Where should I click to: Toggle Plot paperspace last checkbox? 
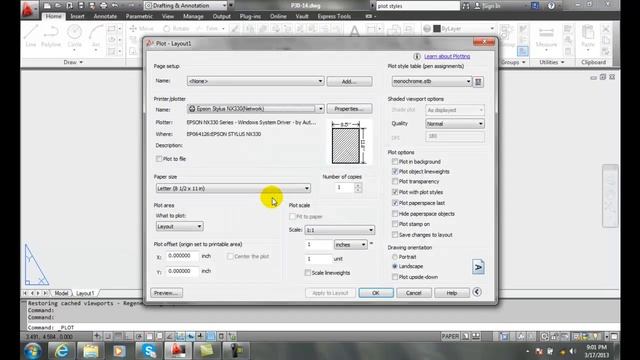tap(395, 203)
